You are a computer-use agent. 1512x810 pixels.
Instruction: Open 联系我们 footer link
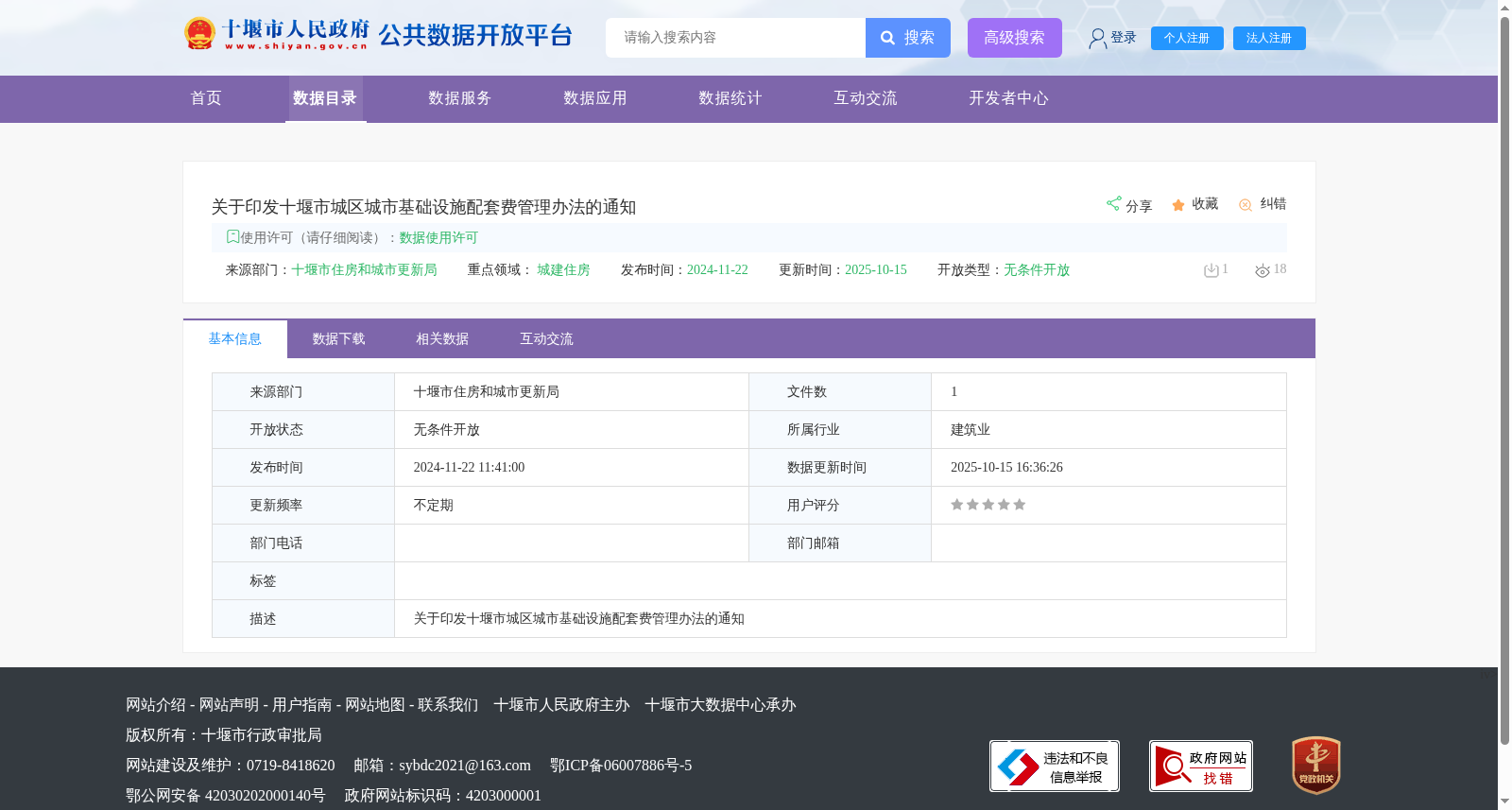coord(448,705)
